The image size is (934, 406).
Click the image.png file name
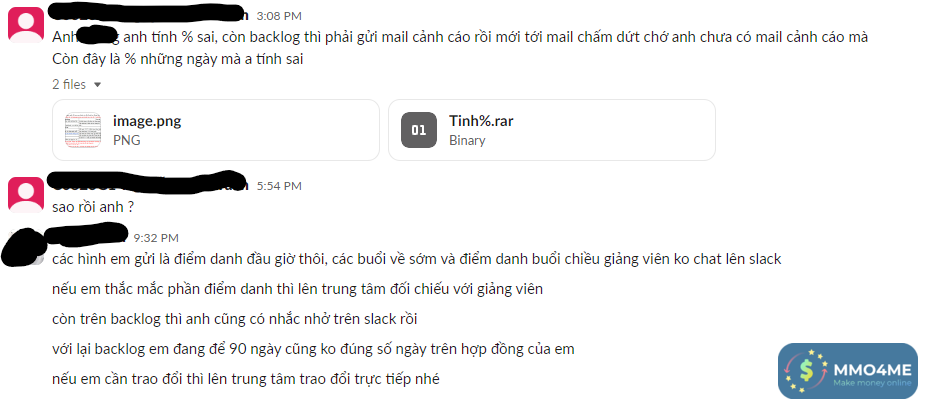tap(147, 121)
